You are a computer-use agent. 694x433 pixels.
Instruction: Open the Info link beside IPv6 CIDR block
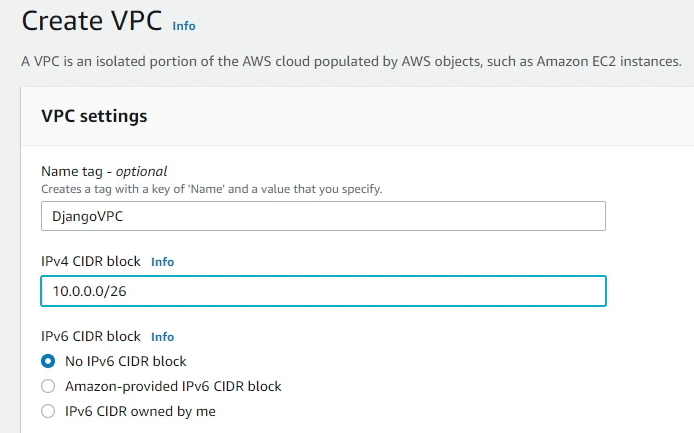coord(162,337)
